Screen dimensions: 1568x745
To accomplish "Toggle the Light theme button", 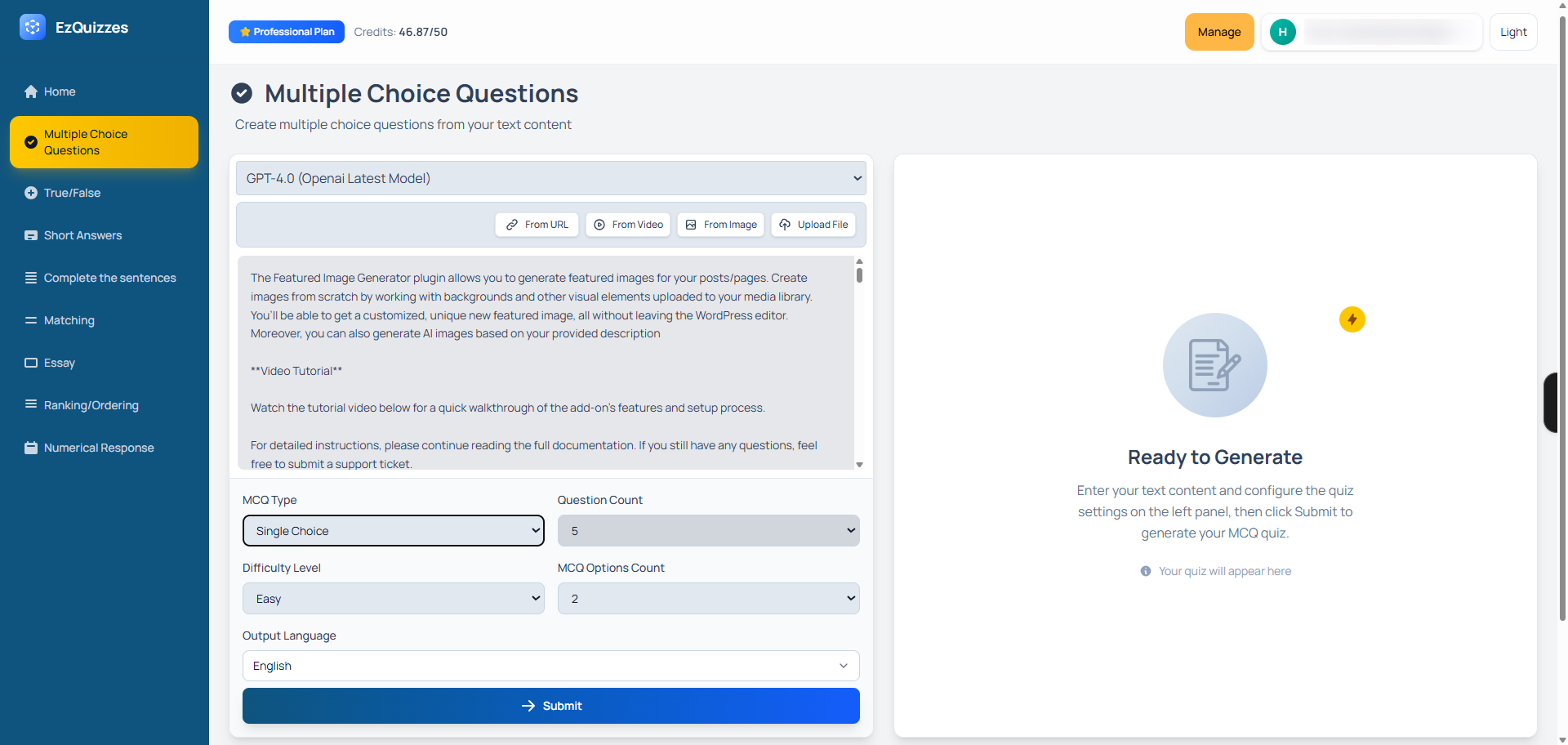I will pyautogui.click(x=1512, y=32).
